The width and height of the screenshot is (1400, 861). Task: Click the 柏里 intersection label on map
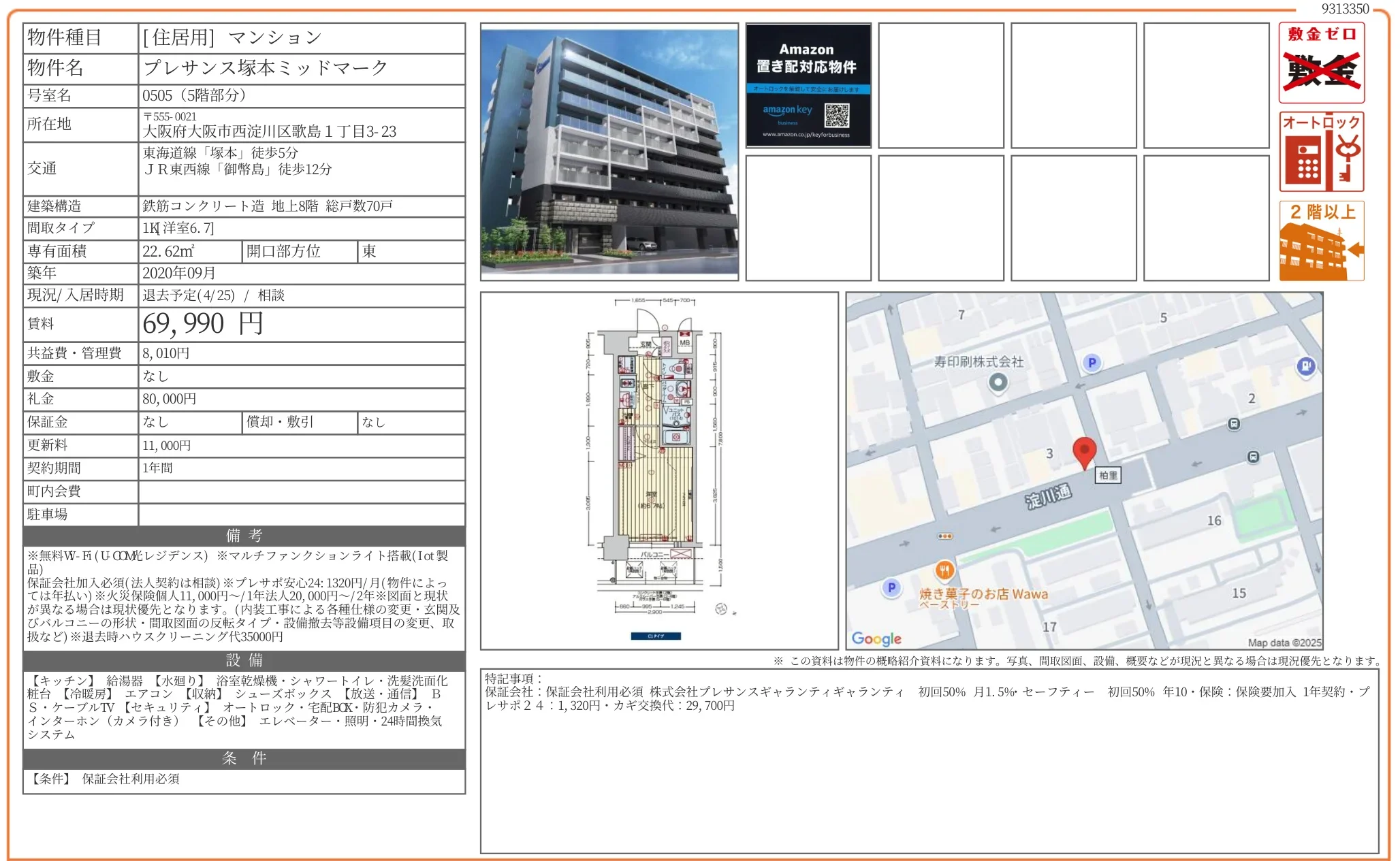(1108, 476)
